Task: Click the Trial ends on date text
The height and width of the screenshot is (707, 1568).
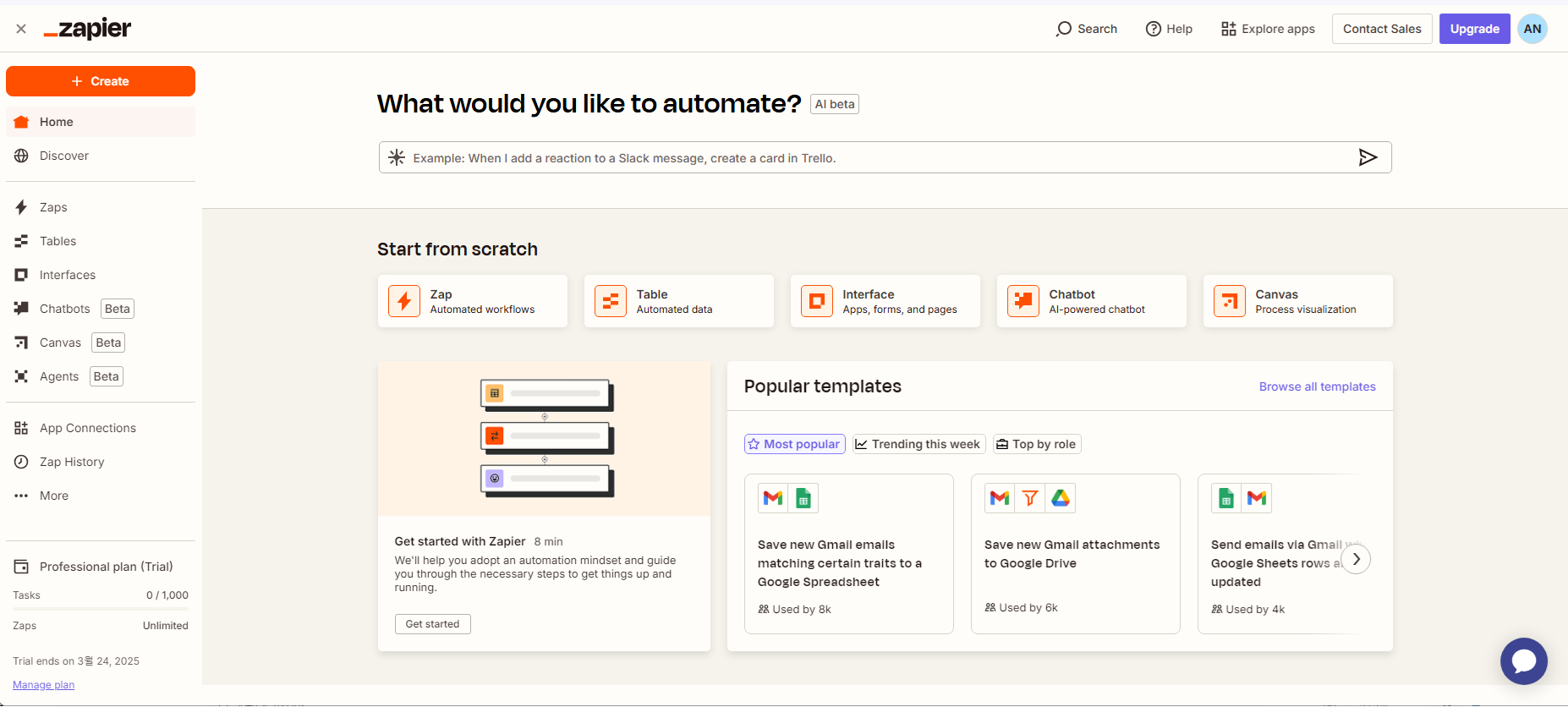Action: 76,661
